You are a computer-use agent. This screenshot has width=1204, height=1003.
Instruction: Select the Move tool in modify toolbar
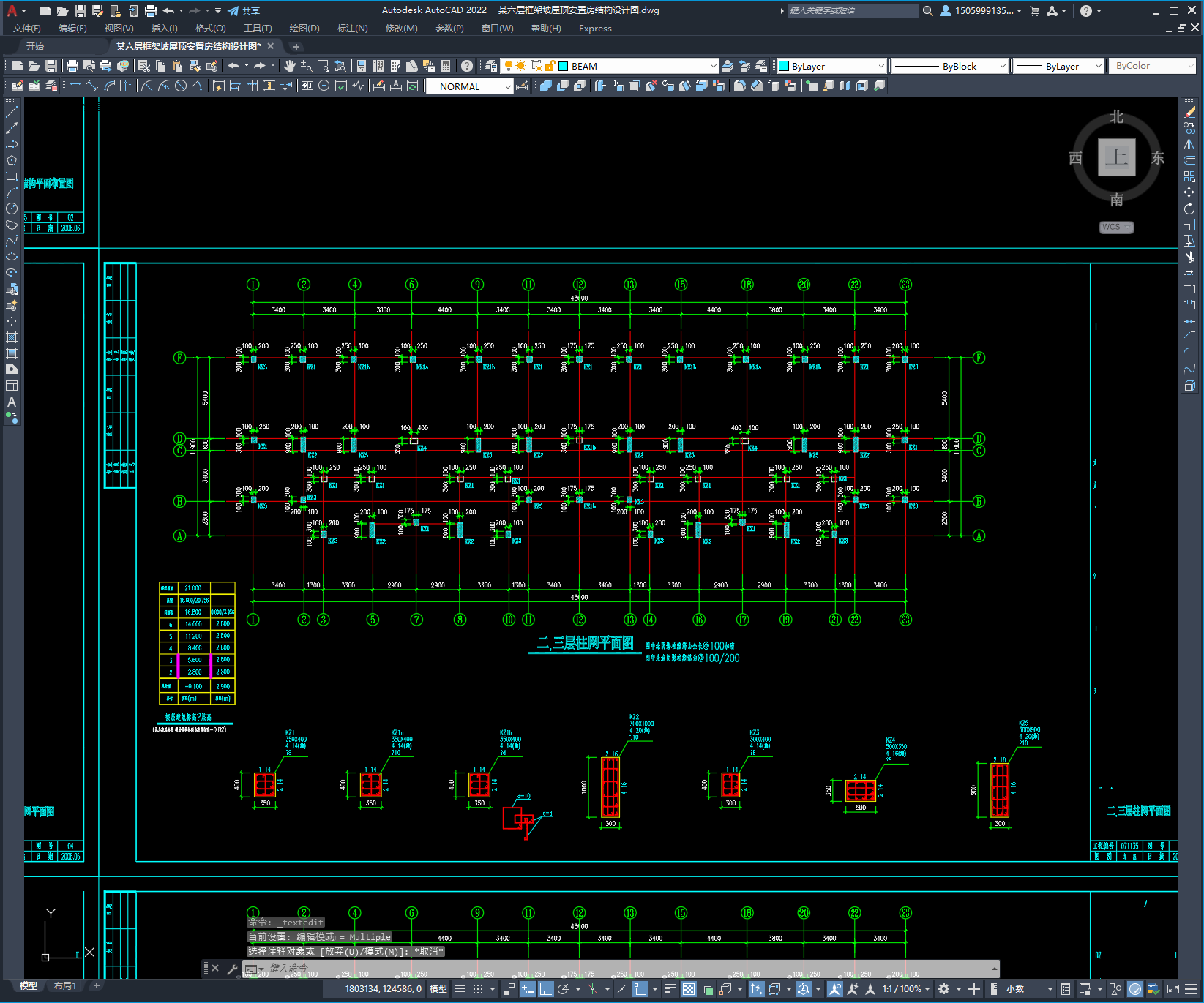(1189, 192)
